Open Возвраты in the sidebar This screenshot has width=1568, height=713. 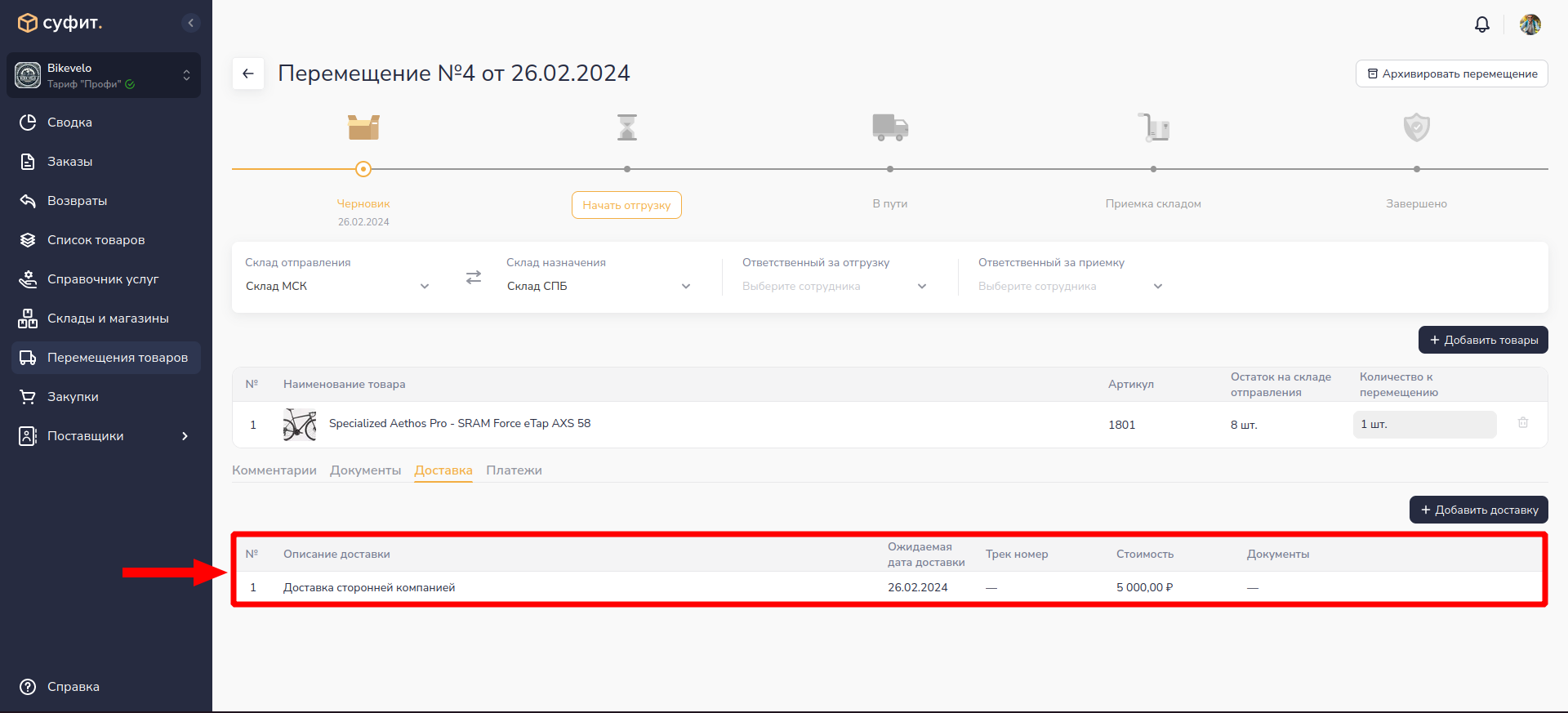click(106, 201)
